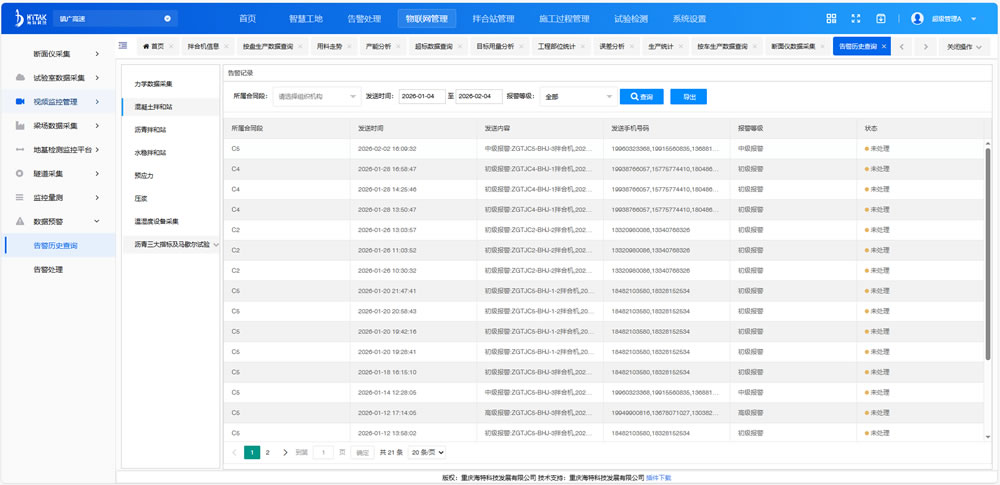Open the 拌合站管理 top menu

(493, 18)
